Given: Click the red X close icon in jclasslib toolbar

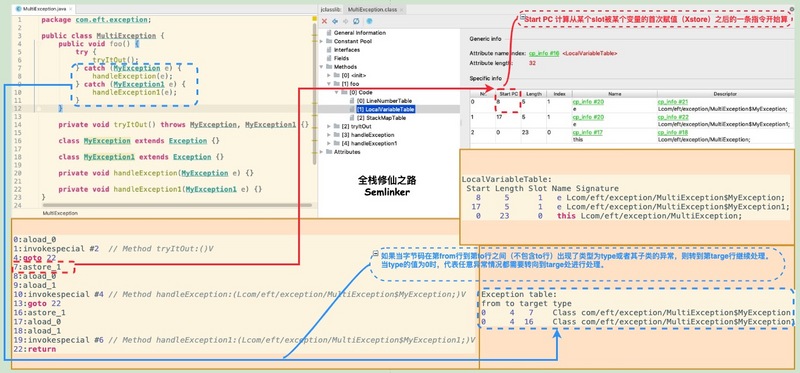Looking at the screenshot, I should pos(324,21).
